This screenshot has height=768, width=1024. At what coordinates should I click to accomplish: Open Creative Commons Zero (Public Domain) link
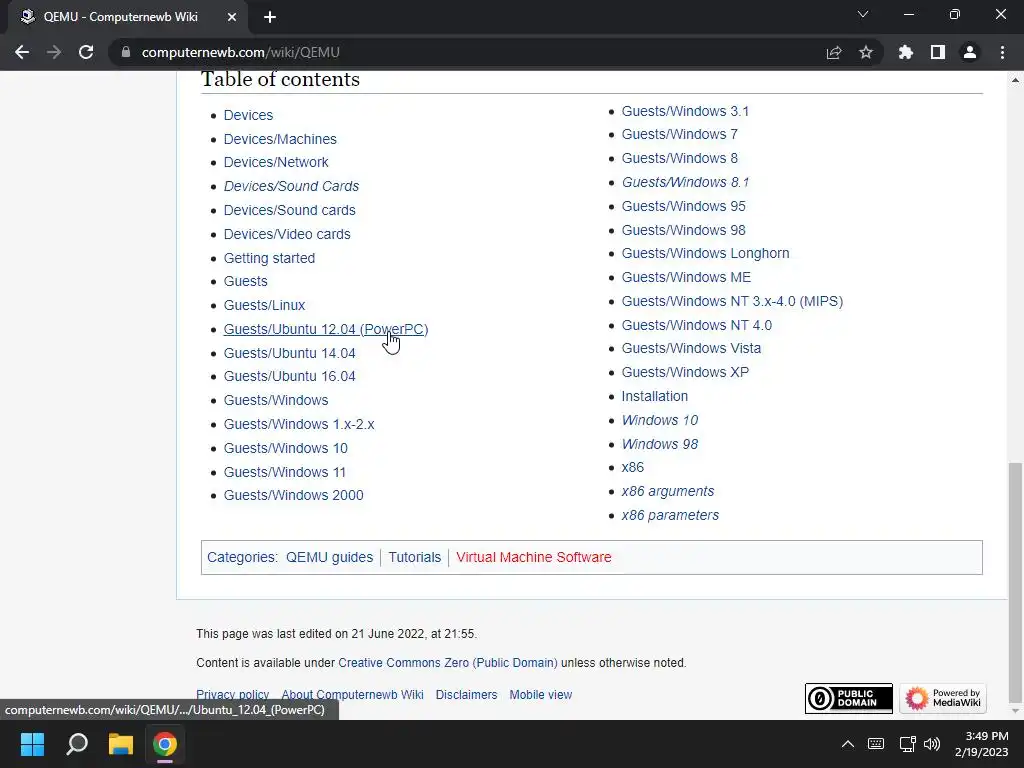point(448,663)
